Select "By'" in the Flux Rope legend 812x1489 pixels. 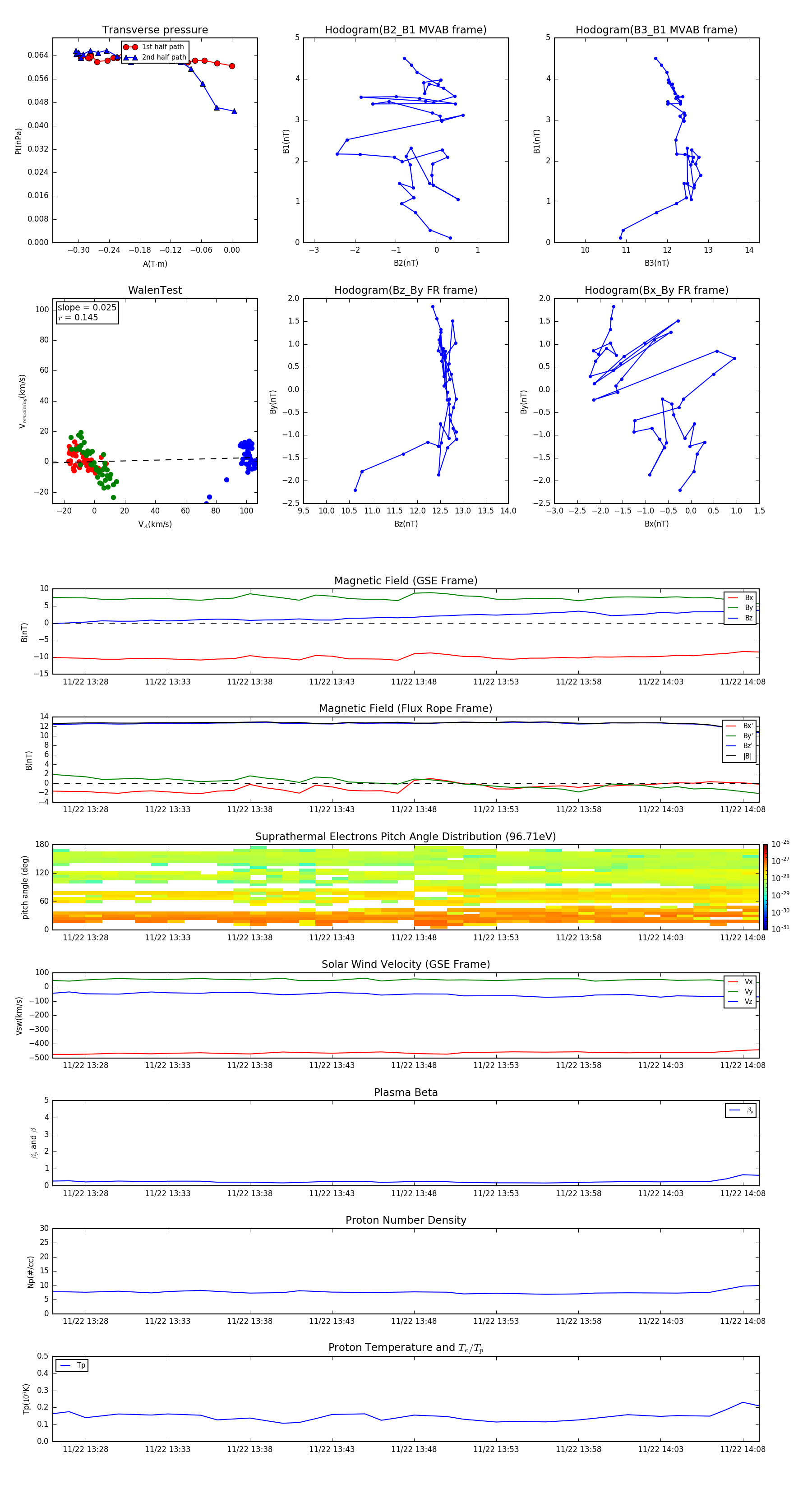tap(740, 736)
